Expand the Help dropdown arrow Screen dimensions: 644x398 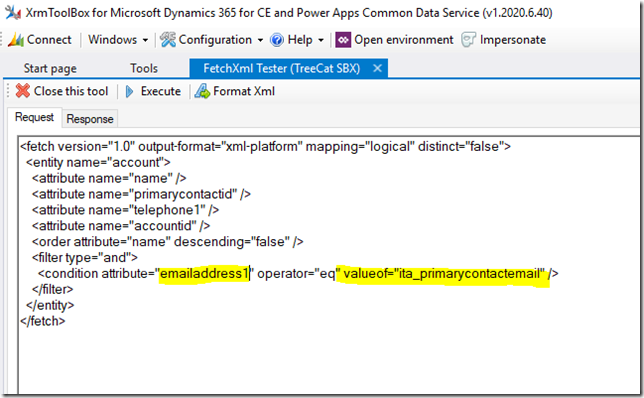[x=321, y=40]
